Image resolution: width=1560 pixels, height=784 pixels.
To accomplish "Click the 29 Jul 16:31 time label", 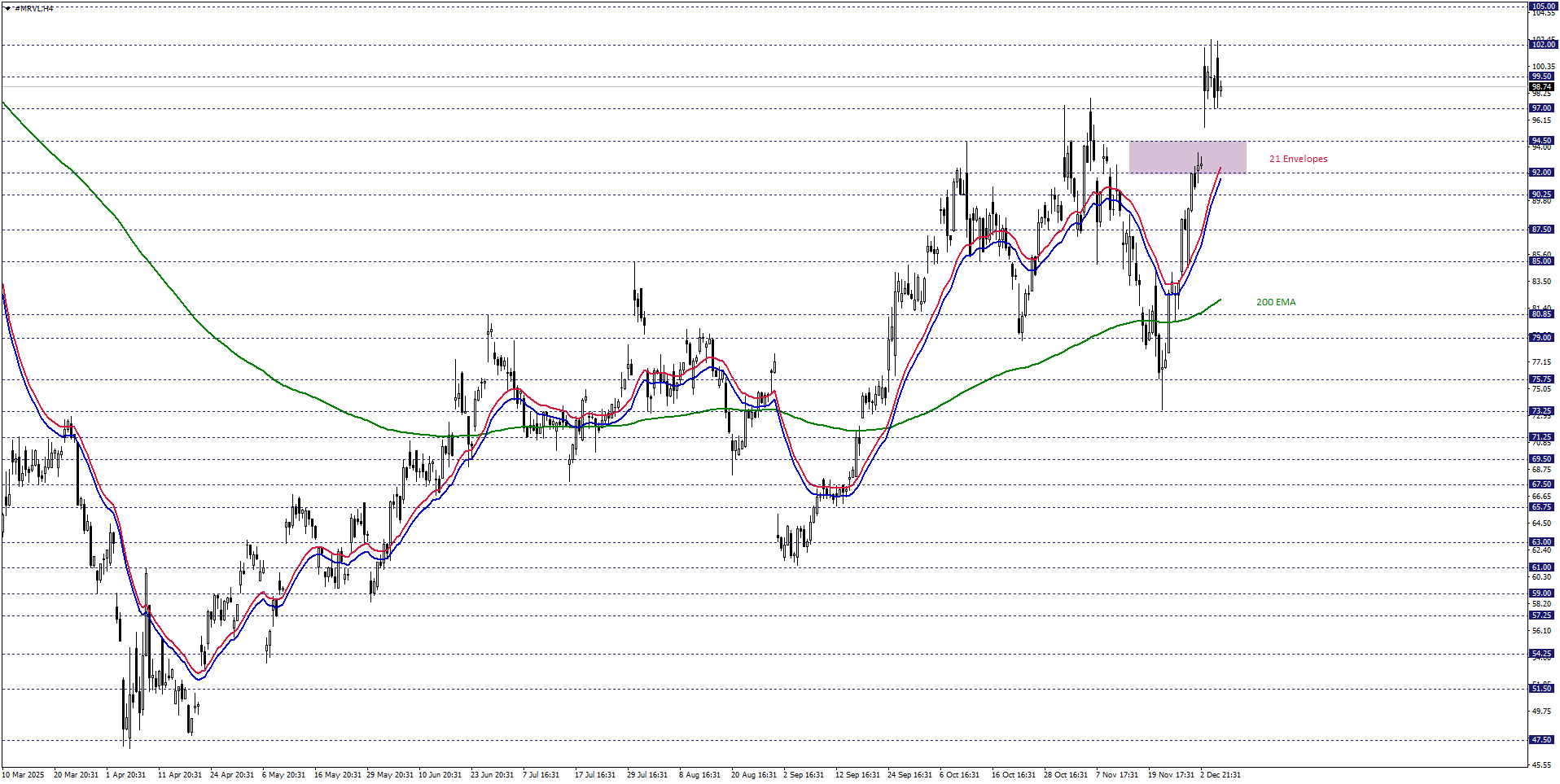I will (x=647, y=774).
